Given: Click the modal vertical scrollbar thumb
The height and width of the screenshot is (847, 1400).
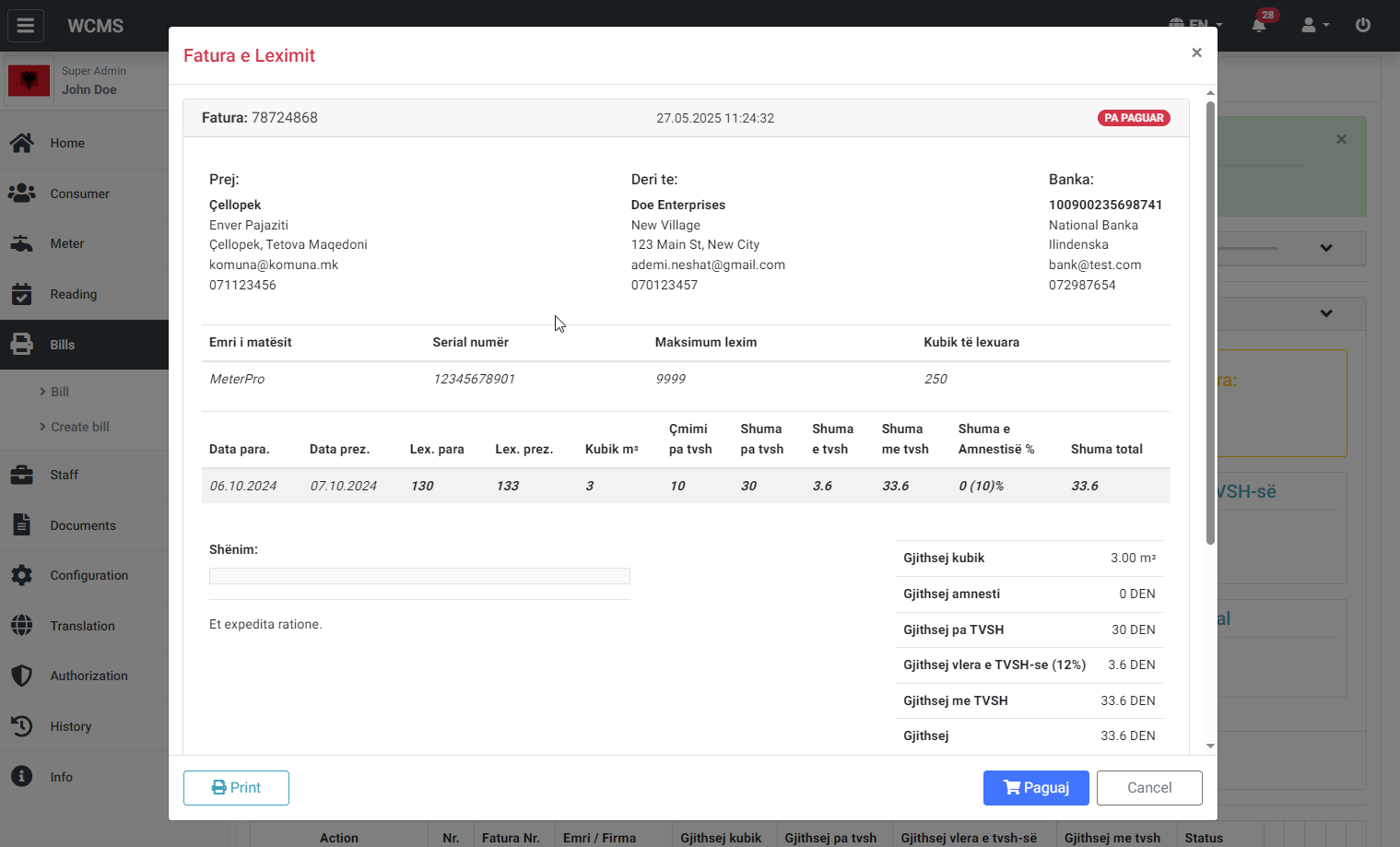Looking at the screenshot, I should (1210, 323).
